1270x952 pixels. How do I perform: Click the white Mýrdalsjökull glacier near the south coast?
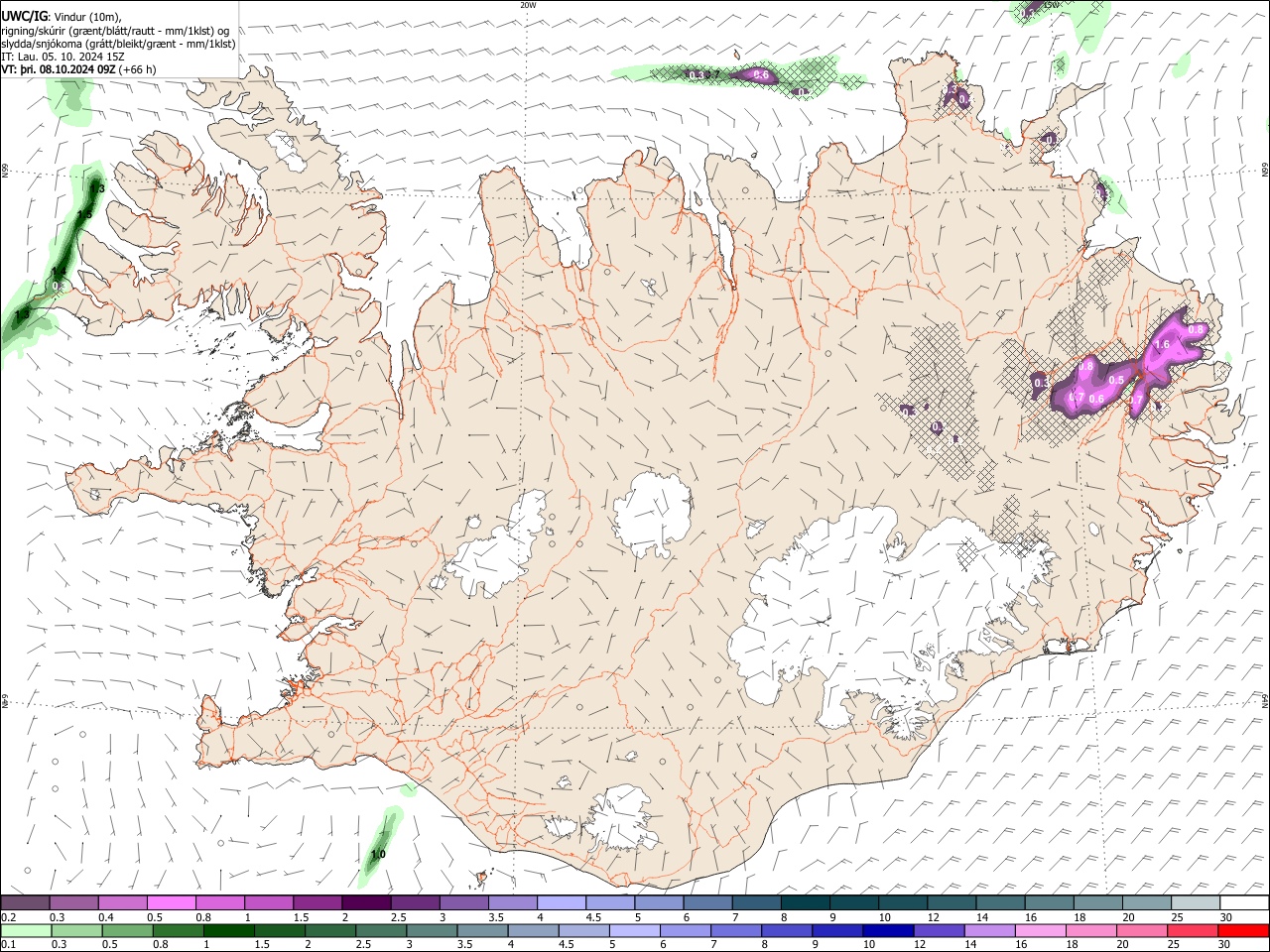(x=620, y=818)
